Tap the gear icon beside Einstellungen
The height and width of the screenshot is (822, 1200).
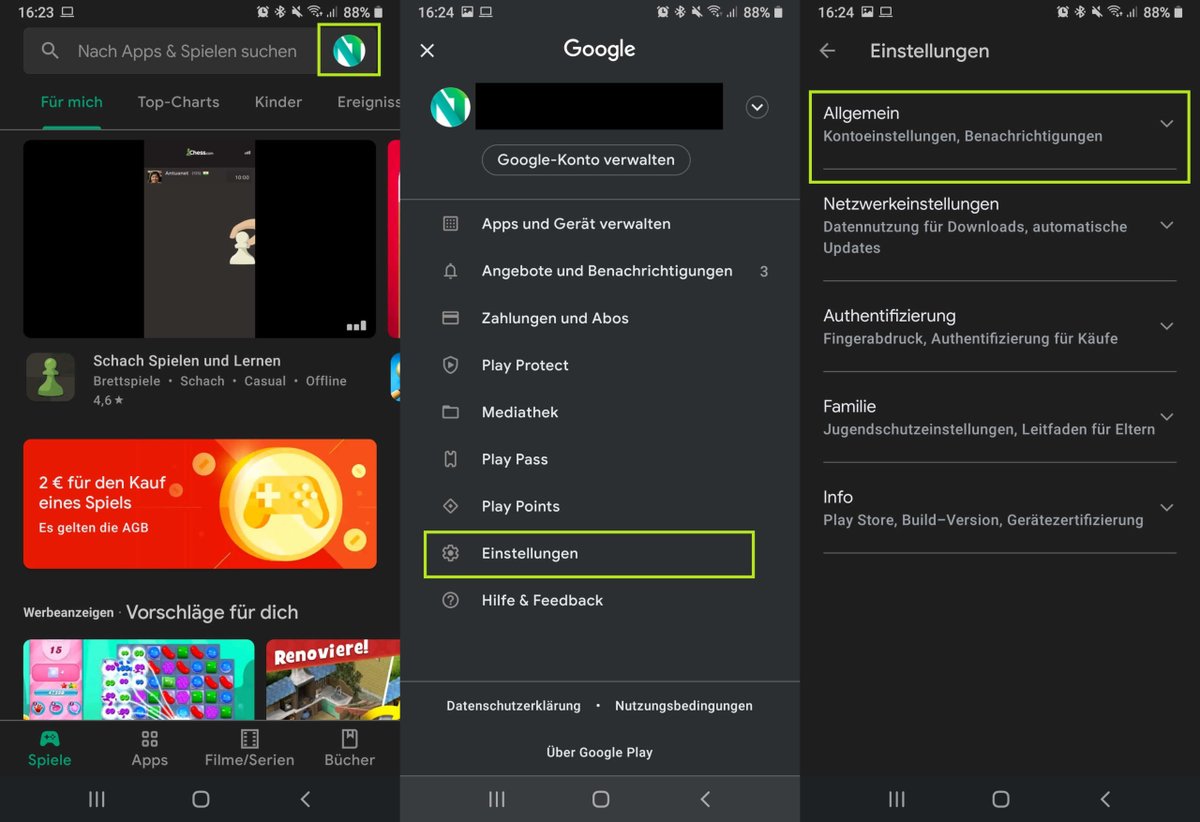pyautogui.click(x=450, y=553)
